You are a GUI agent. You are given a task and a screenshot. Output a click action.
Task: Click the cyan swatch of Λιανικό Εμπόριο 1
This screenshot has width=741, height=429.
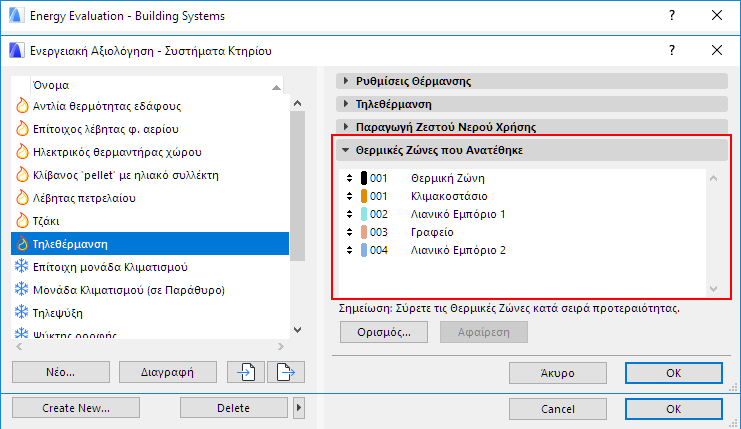click(364, 214)
